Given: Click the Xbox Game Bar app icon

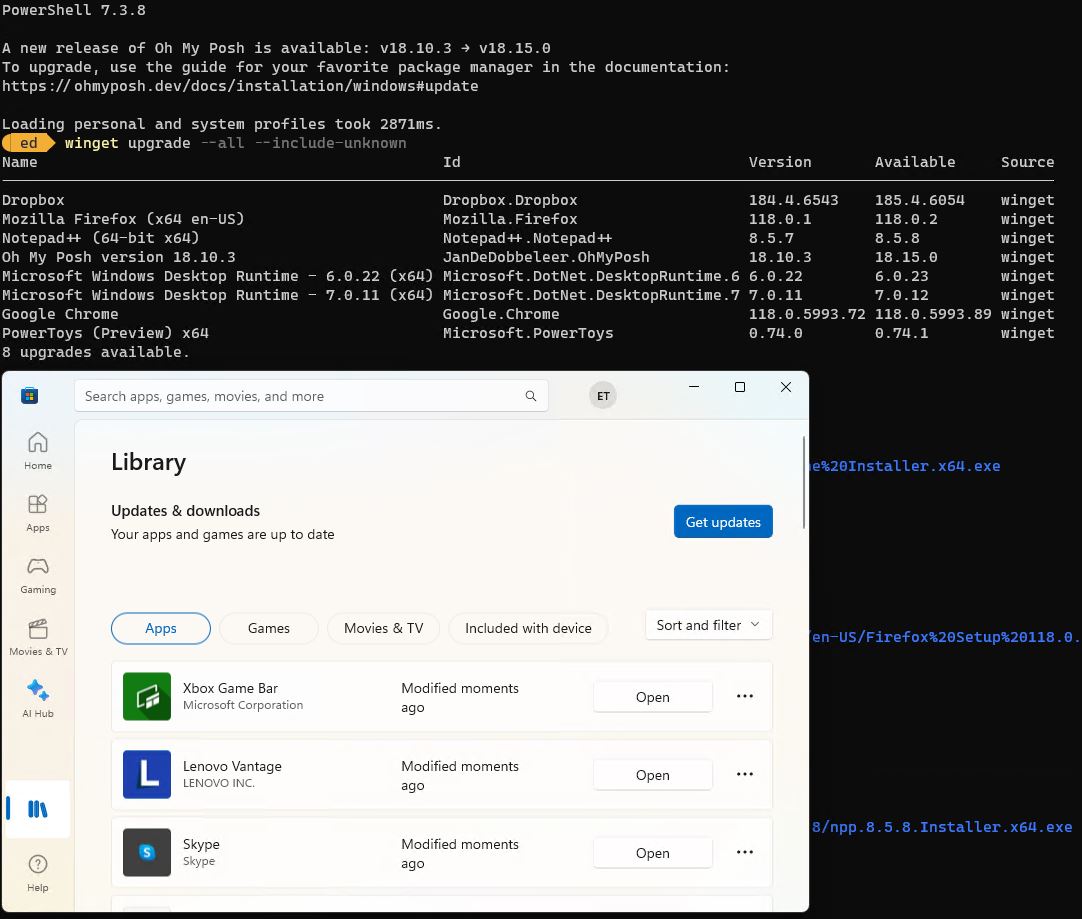Looking at the screenshot, I should point(147,697).
